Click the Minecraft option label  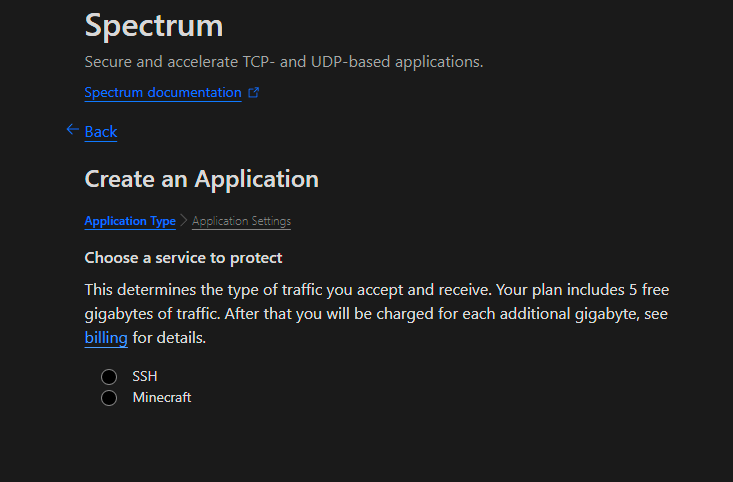(162, 398)
